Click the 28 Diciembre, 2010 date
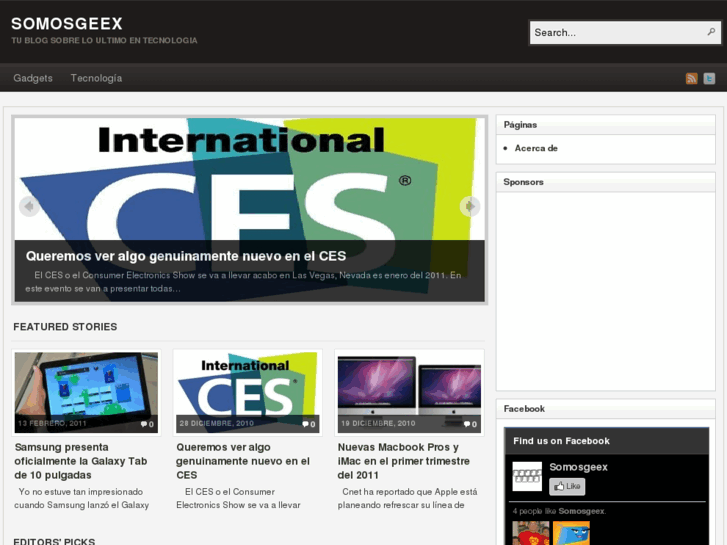This screenshot has width=727, height=545. (217, 423)
